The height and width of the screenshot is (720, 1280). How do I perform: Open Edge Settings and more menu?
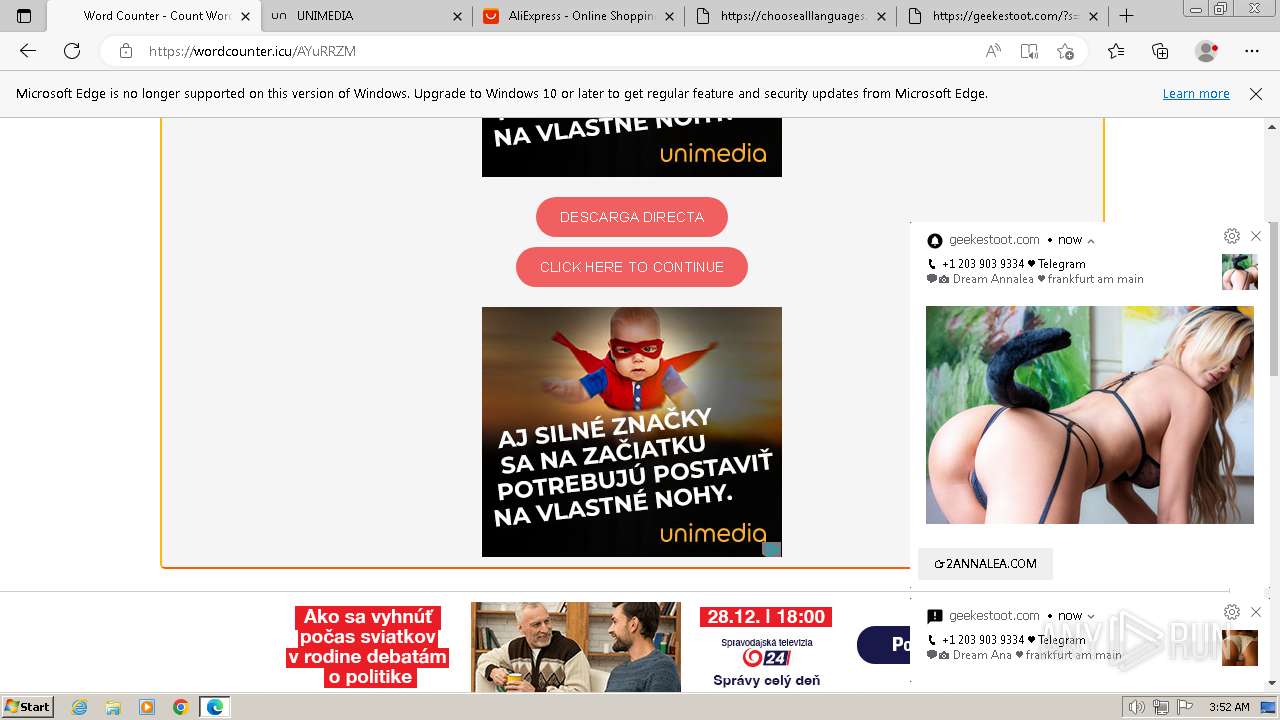click(x=1252, y=51)
